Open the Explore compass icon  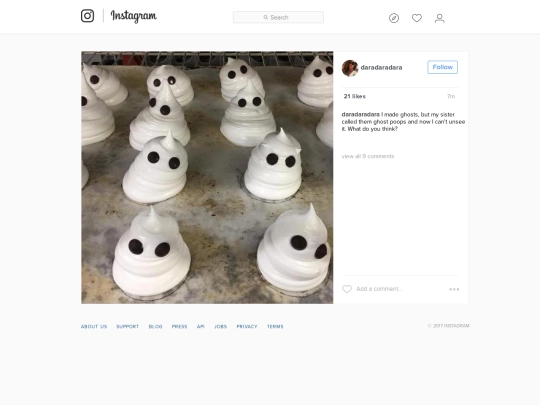pos(394,18)
